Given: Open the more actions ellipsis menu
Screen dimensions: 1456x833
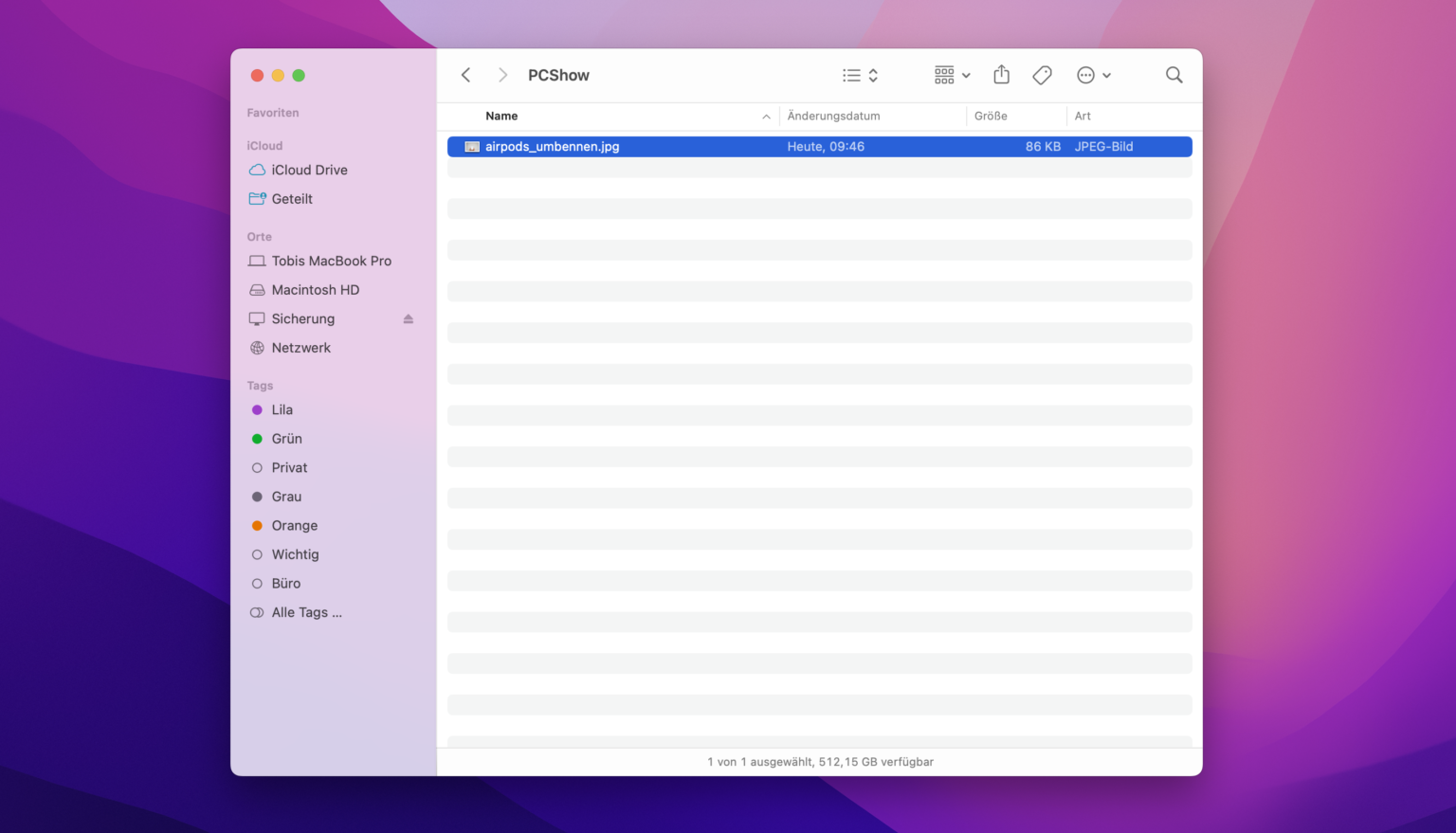Looking at the screenshot, I should 1093,75.
